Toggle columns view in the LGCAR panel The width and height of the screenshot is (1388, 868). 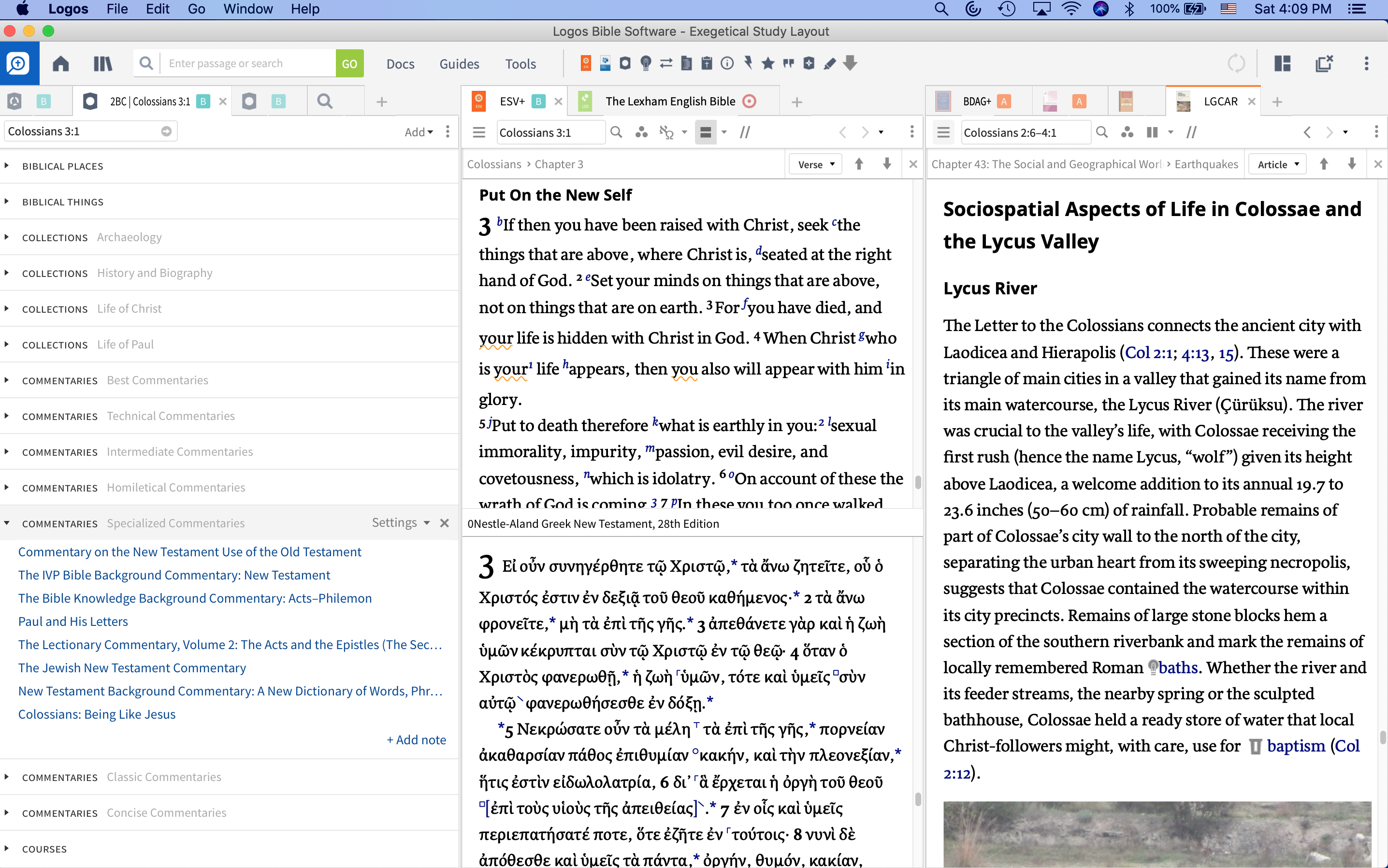point(1152,132)
